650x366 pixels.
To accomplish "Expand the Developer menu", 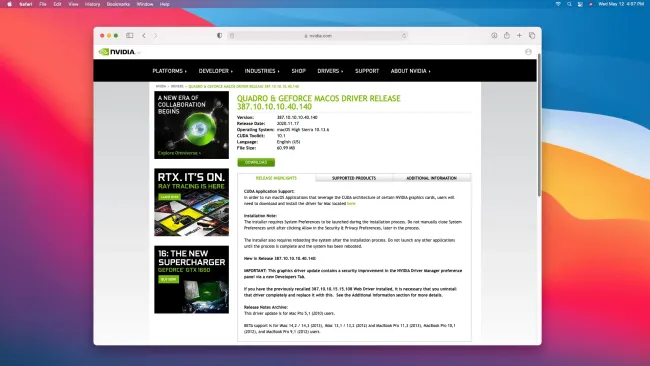I will 216,71.
